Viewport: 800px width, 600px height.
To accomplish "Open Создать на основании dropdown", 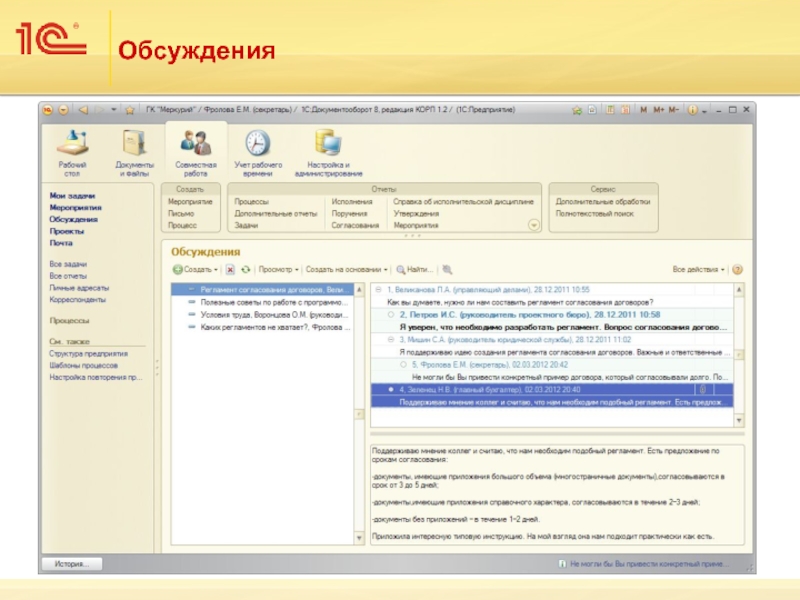I will pyautogui.click(x=346, y=270).
